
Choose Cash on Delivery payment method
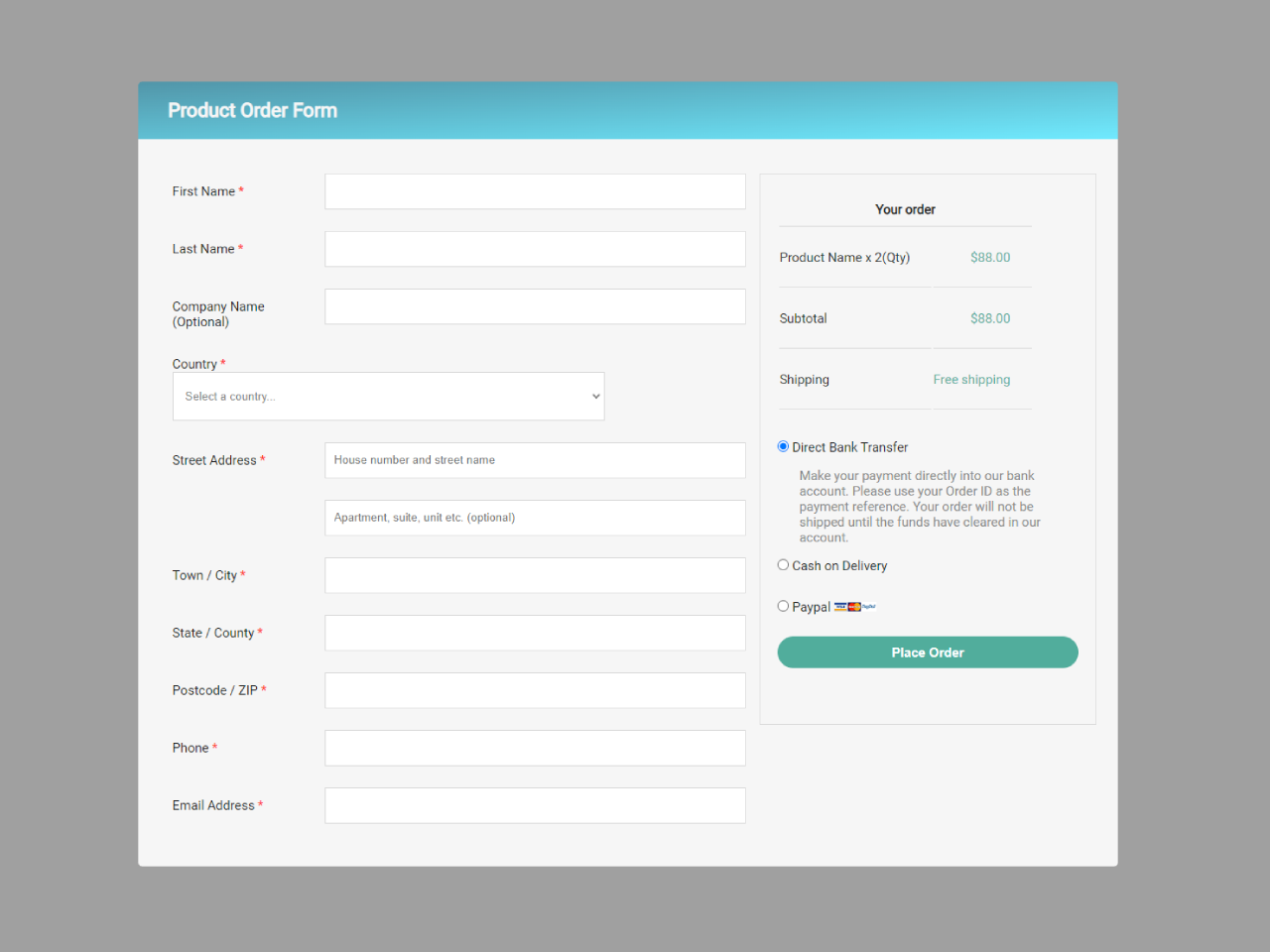(783, 564)
